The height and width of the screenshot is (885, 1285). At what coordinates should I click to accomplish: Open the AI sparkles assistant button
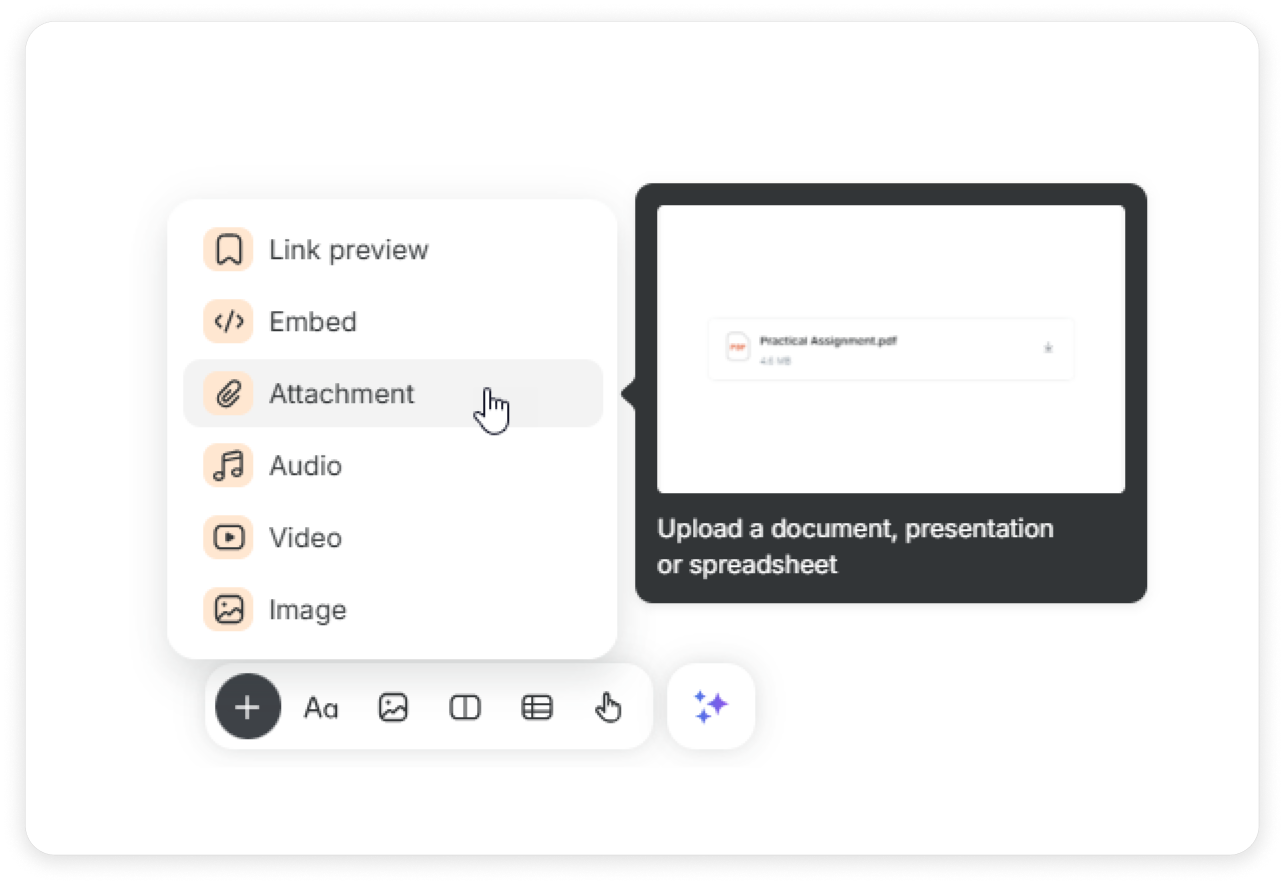pos(711,707)
